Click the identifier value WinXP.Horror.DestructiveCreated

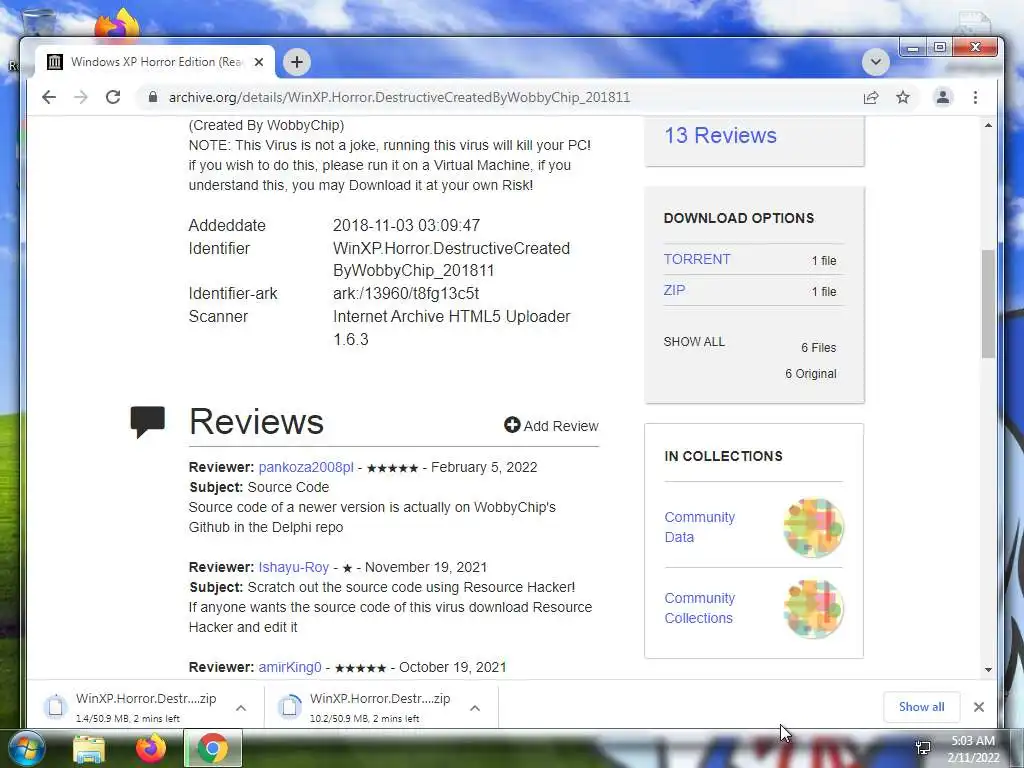451,259
